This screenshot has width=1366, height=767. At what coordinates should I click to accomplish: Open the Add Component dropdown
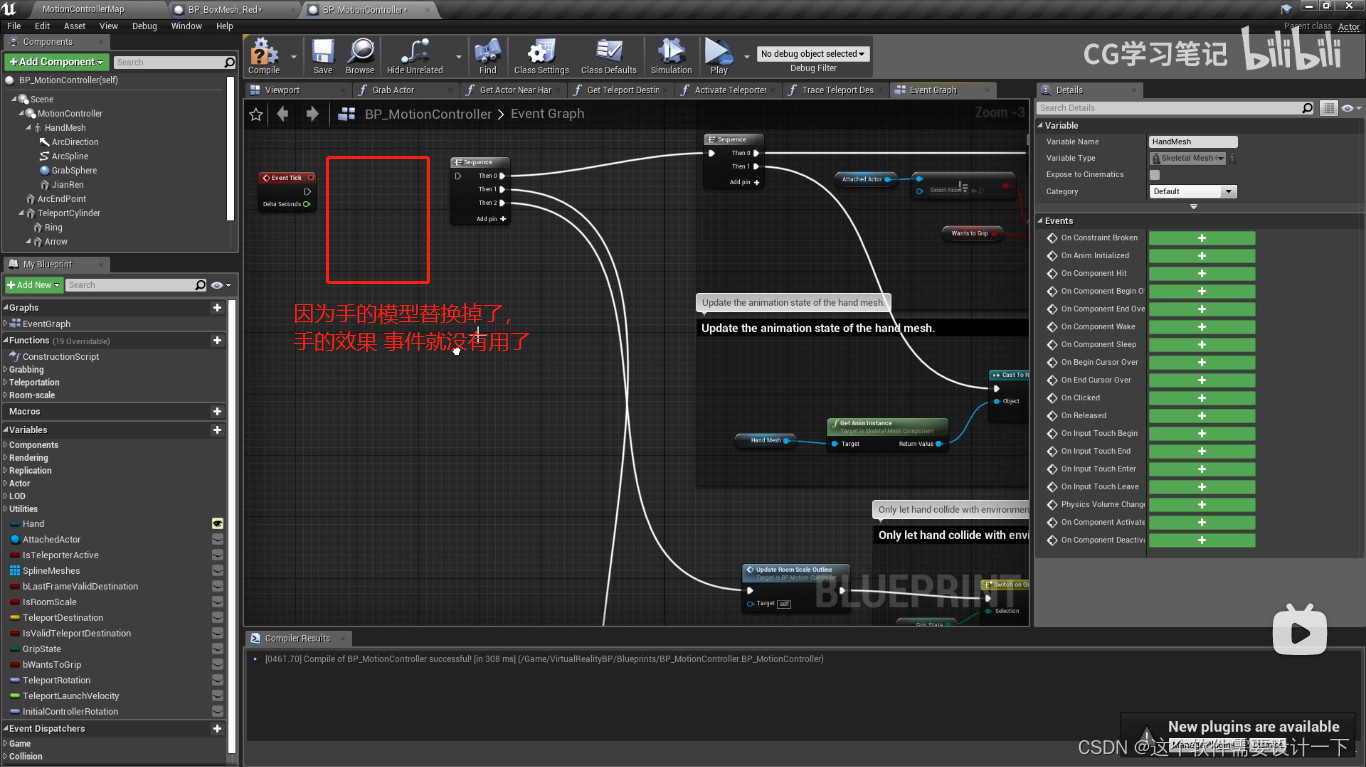point(56,62)
